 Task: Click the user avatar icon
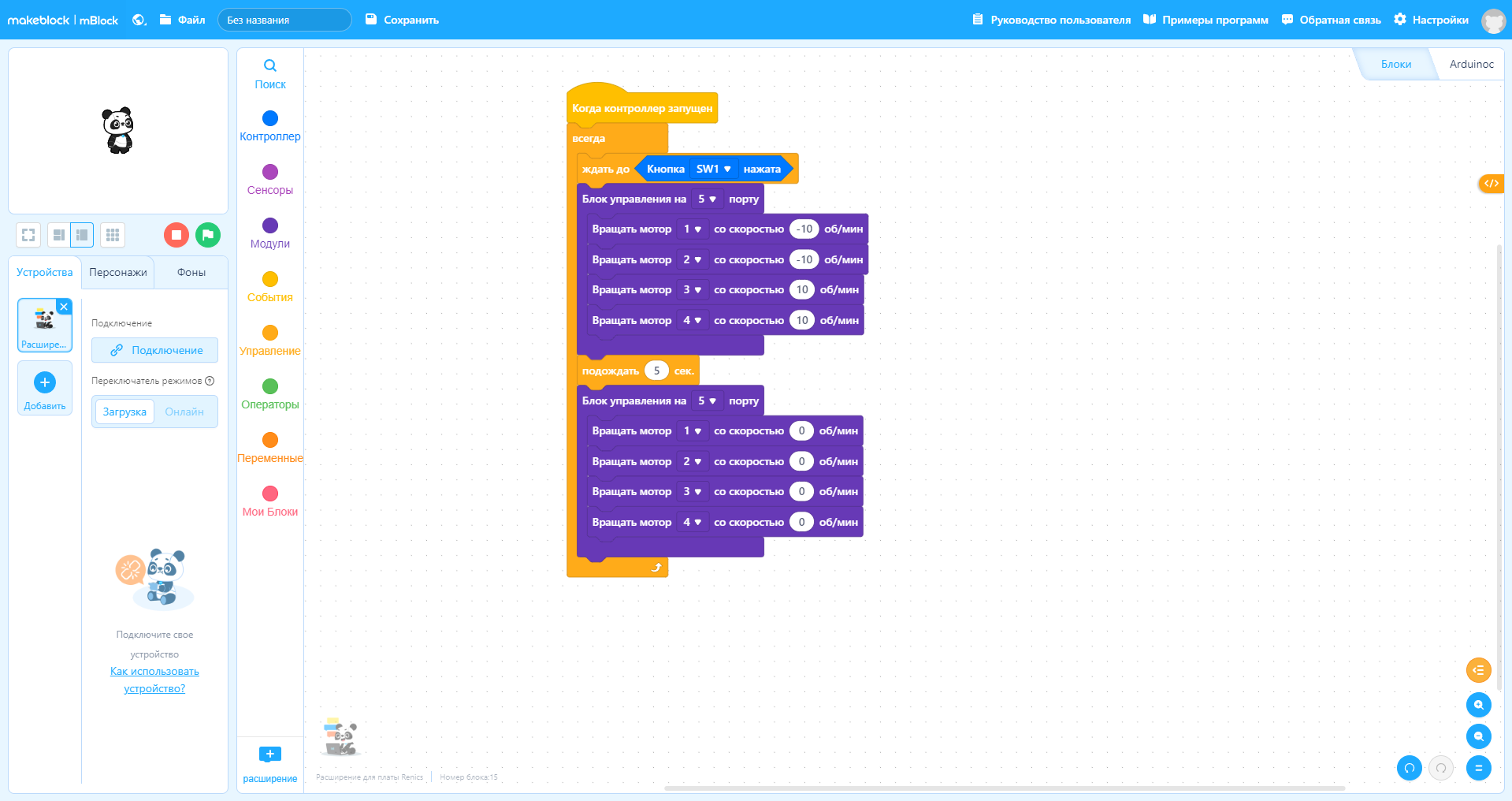(1493, 20)
